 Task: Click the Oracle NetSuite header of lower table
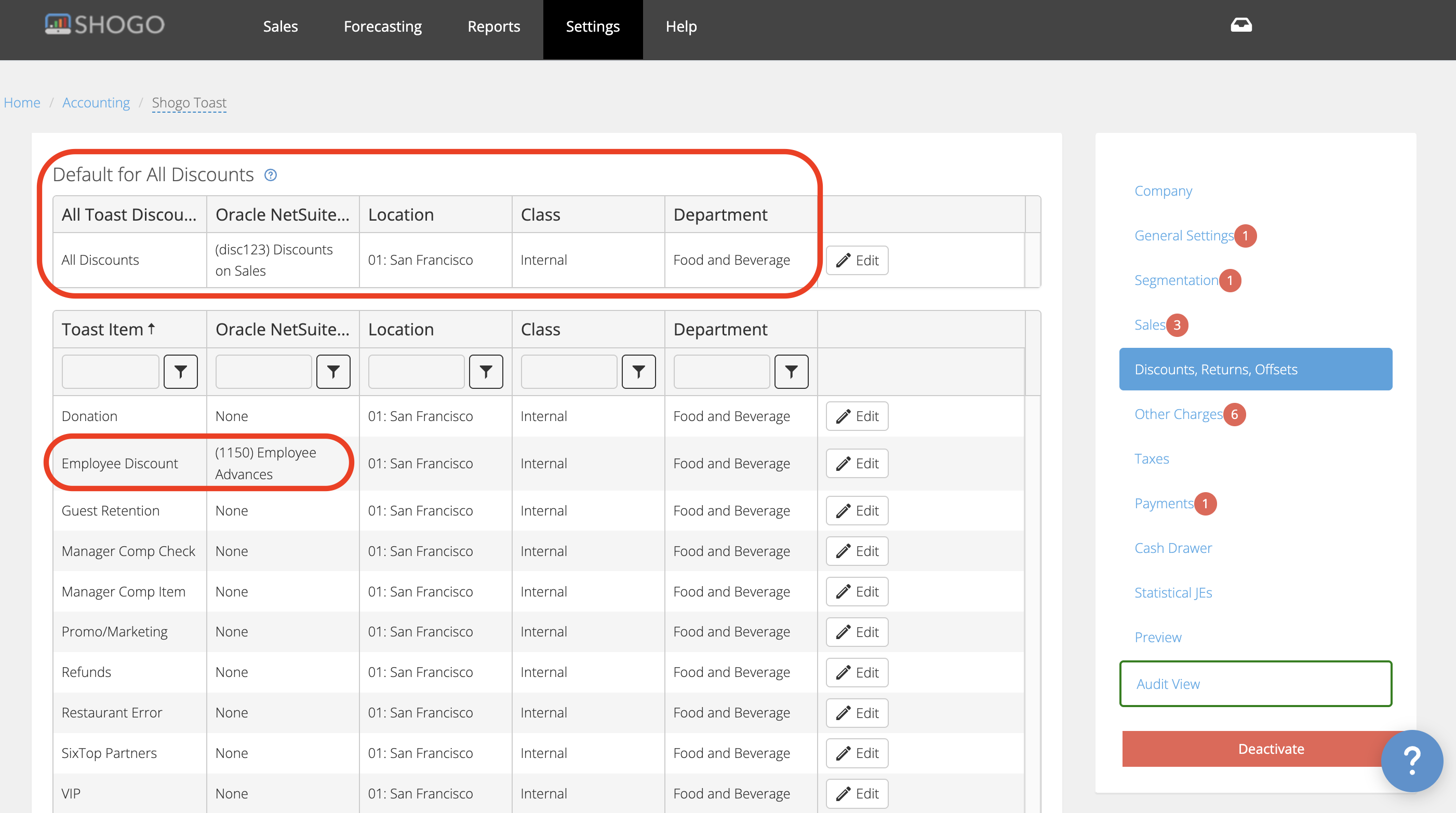pyautogui.click(x=282, y=329)
